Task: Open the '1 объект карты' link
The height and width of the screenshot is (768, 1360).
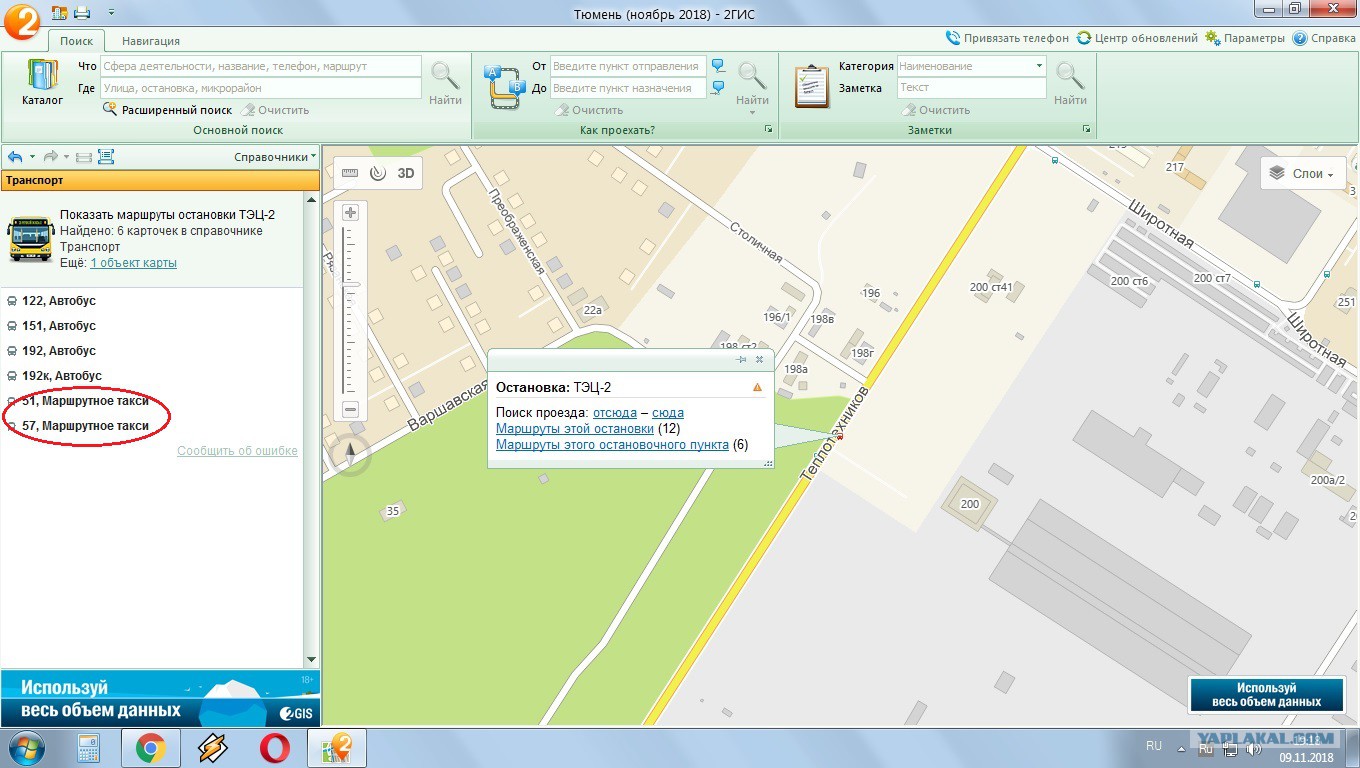Action: 133,263
